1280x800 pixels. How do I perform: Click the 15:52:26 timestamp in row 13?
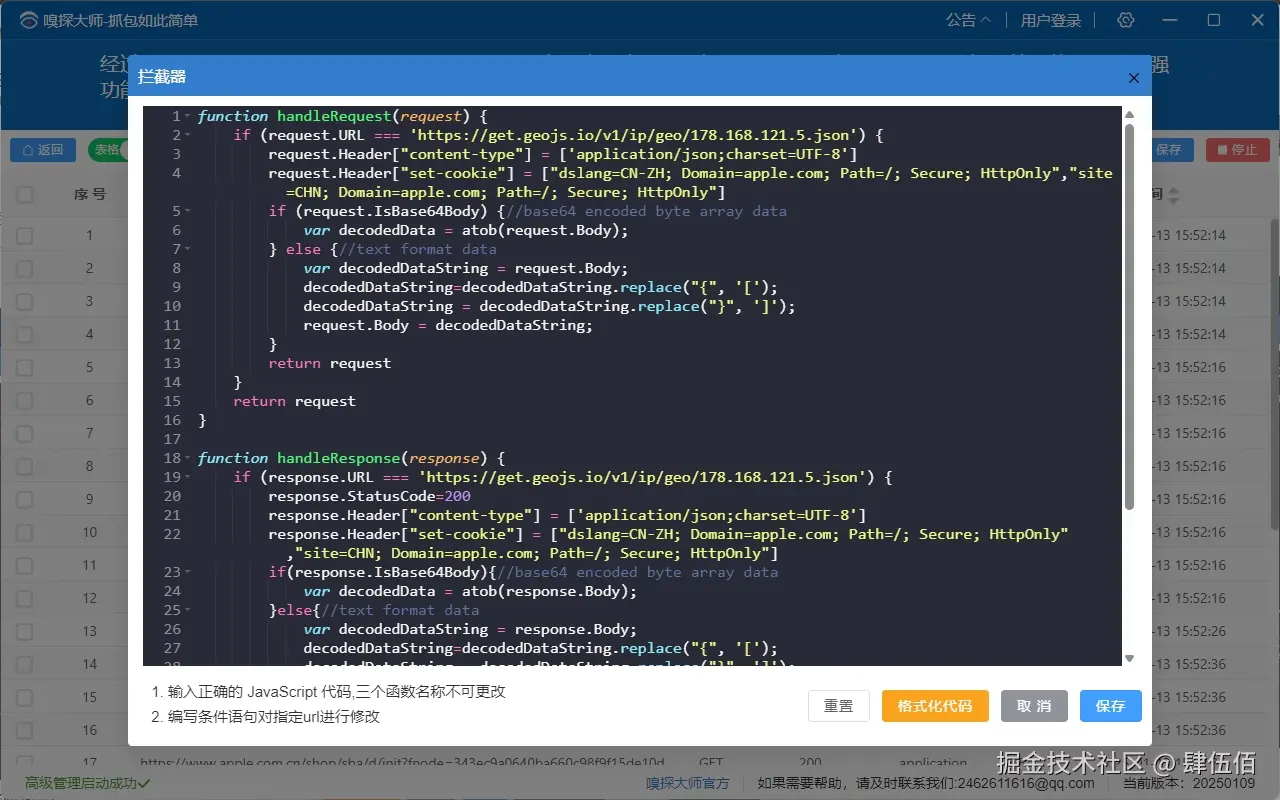pyautogui.click(x=1192, y=632)
